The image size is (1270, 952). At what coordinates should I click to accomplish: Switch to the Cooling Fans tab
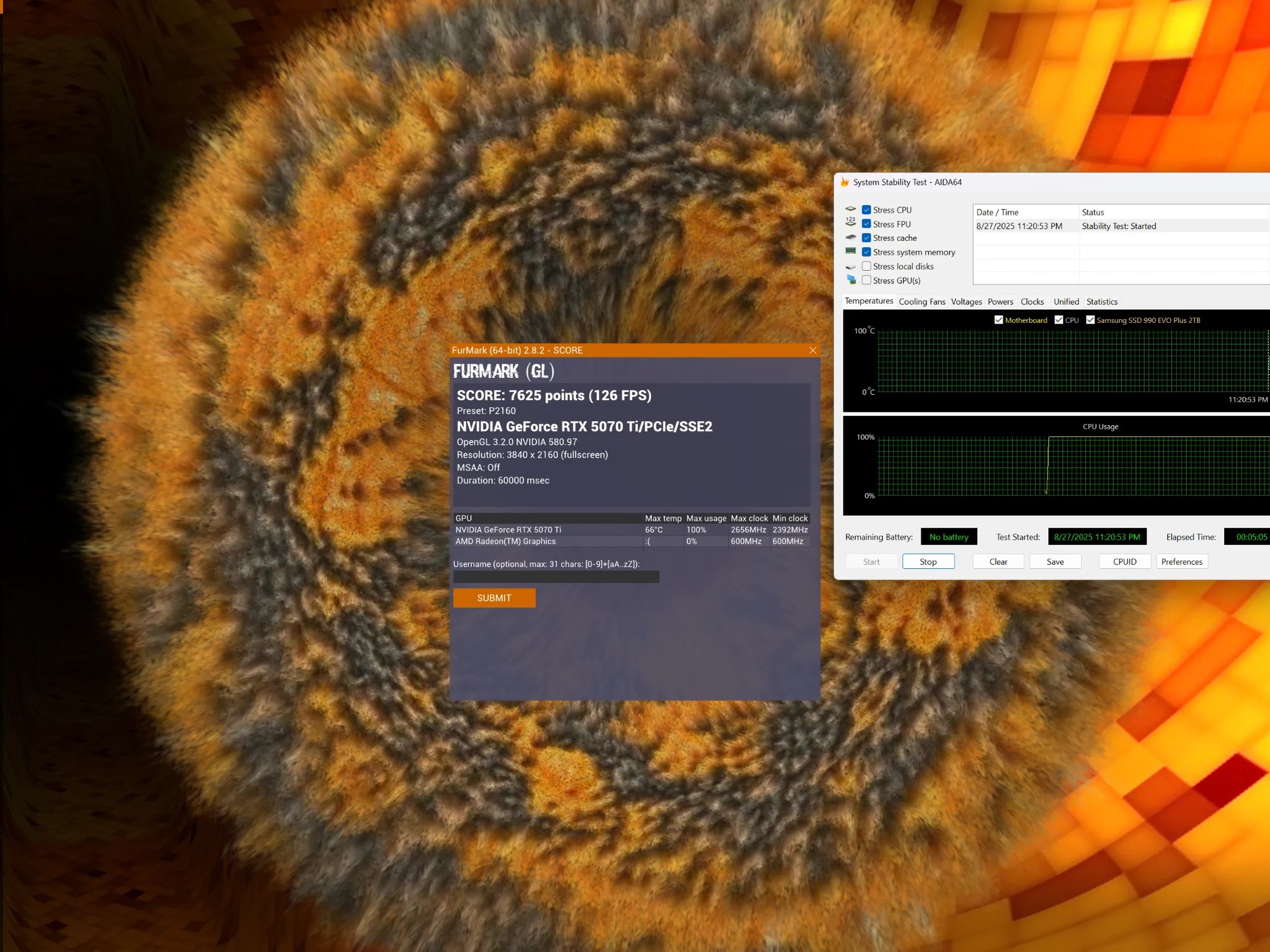click(x=922, y=302)
